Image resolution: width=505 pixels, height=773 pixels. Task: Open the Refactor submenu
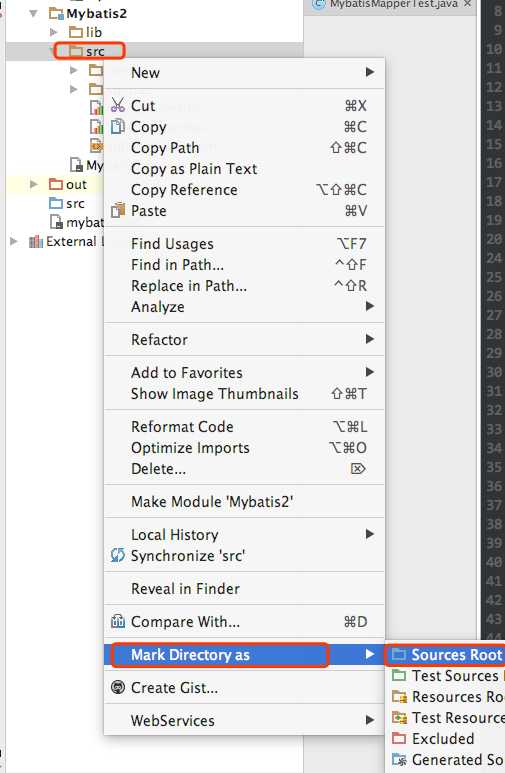tap(245, 340)
